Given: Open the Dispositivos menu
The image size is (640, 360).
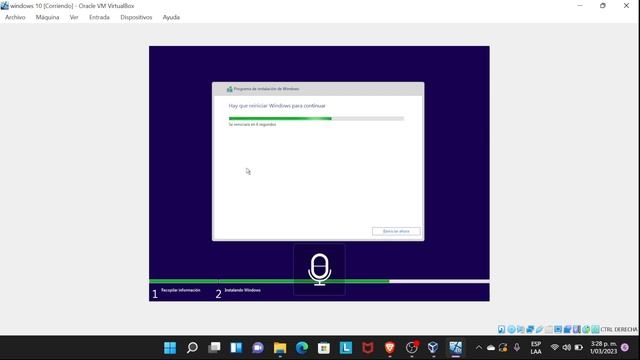Looking at the screenshot, I should (x=136, y=17).
